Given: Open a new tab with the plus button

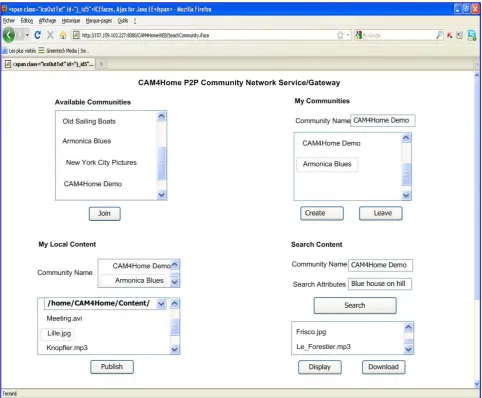Looking at the screenshot, I should click(101, 63).
